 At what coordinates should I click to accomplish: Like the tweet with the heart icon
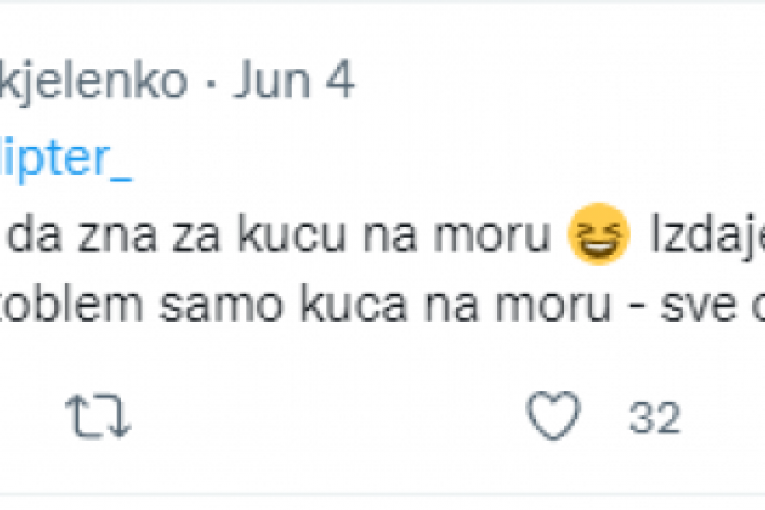coord(554,416)
